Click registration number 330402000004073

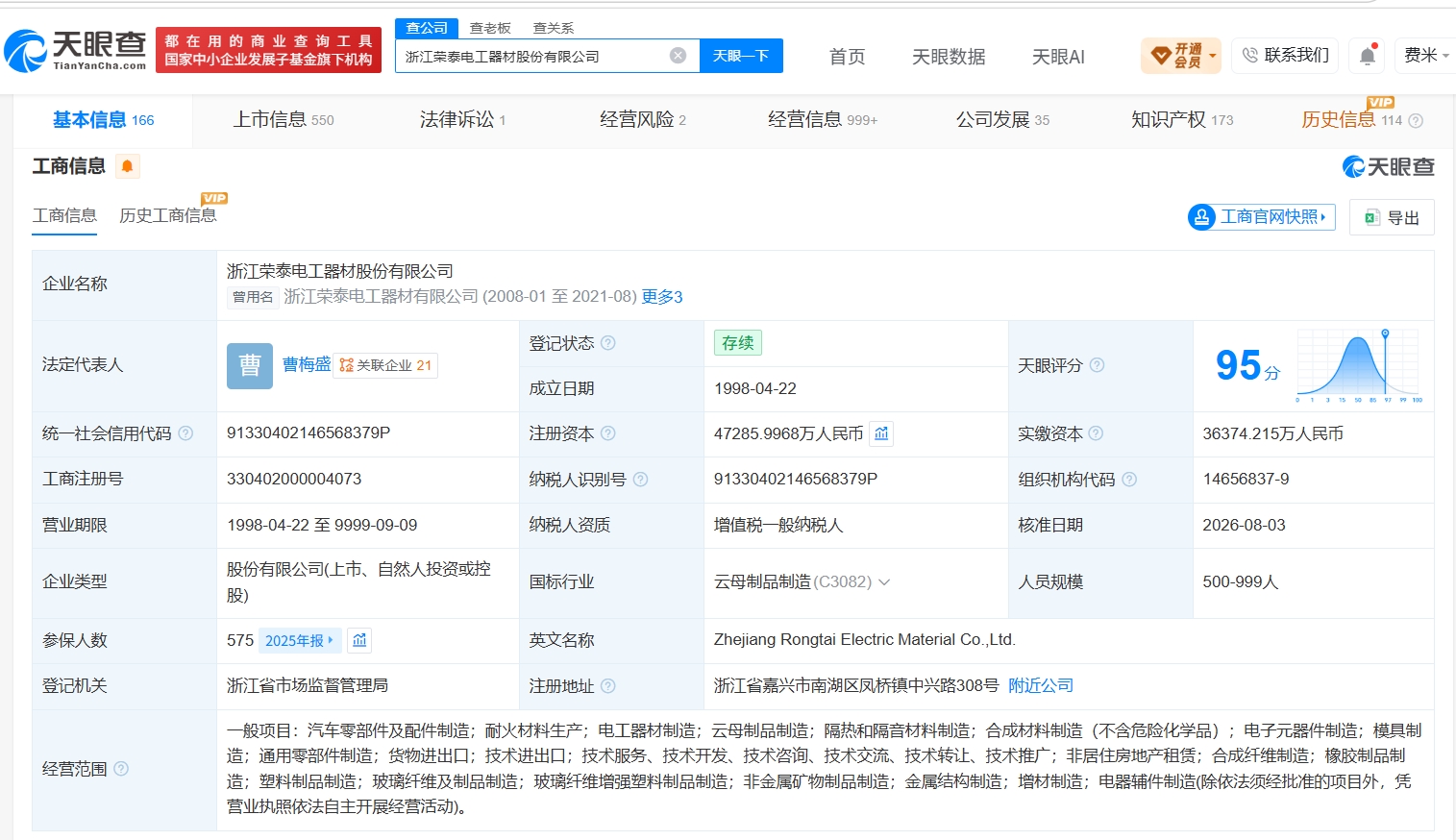294,479
